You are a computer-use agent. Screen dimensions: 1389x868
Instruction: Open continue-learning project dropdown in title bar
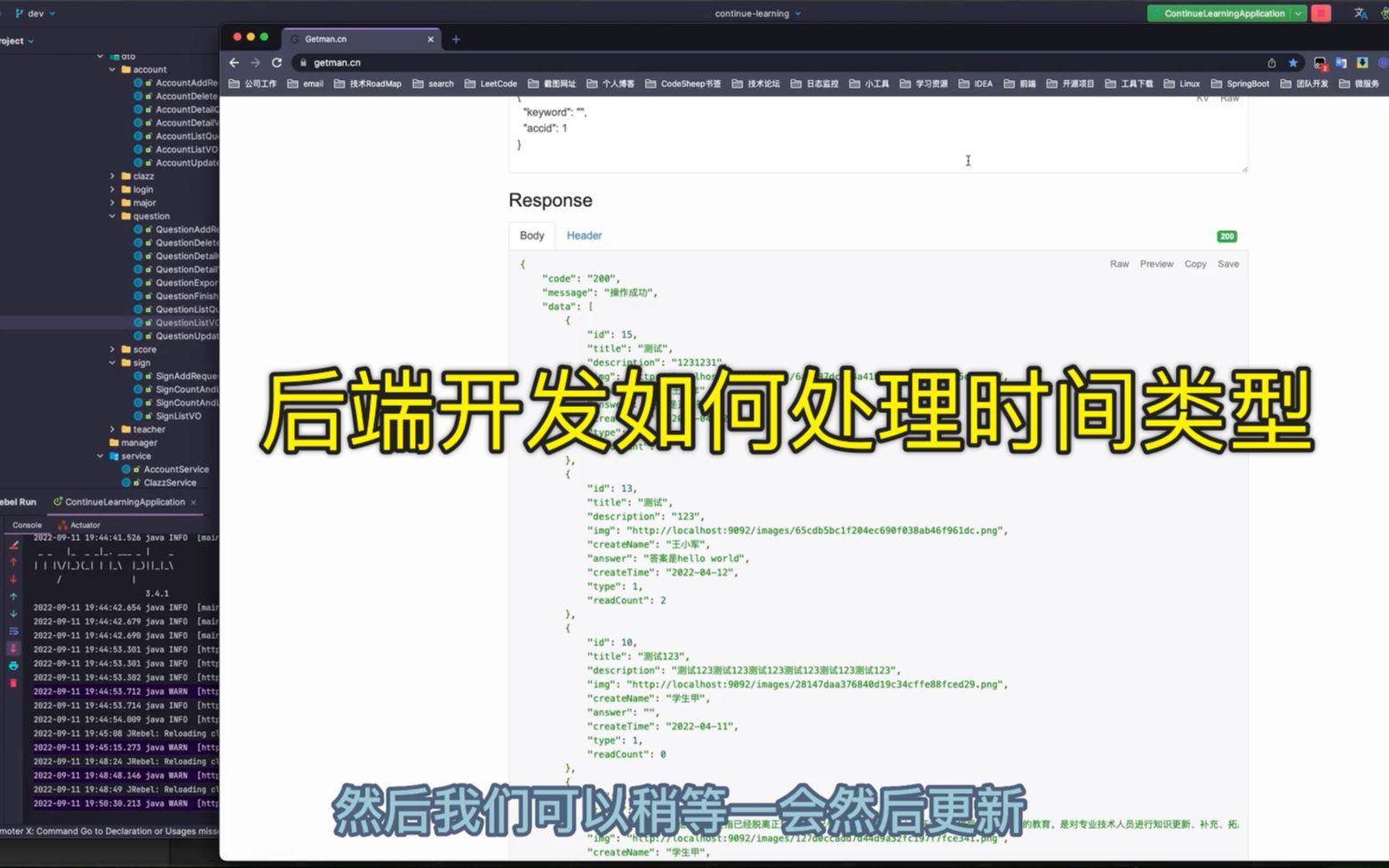(x=758, y=13)
